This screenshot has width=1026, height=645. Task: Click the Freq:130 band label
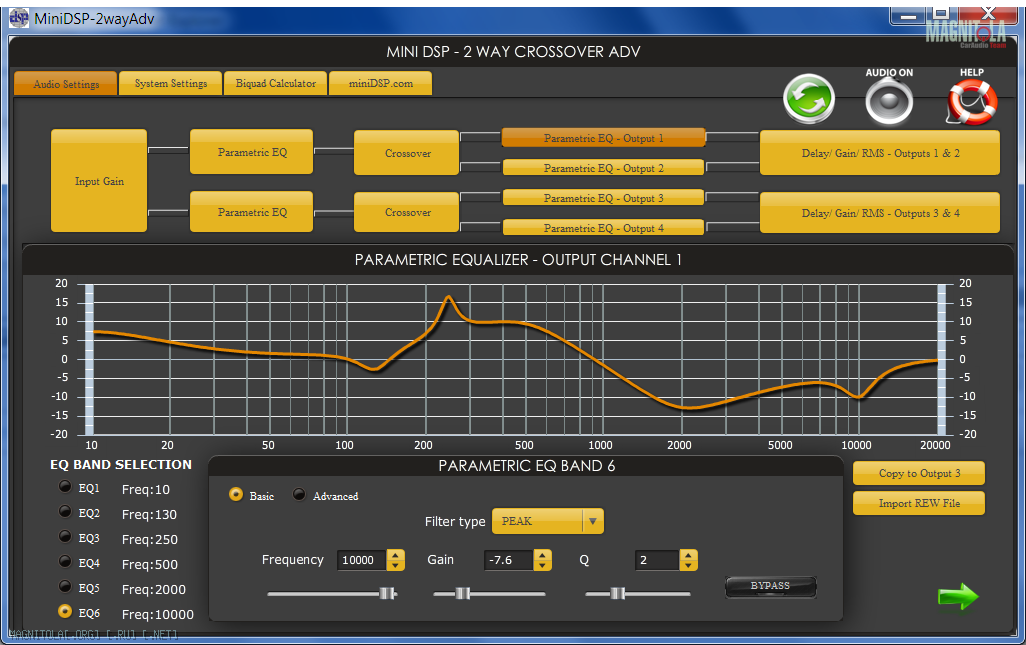click(x=149, y=514)
